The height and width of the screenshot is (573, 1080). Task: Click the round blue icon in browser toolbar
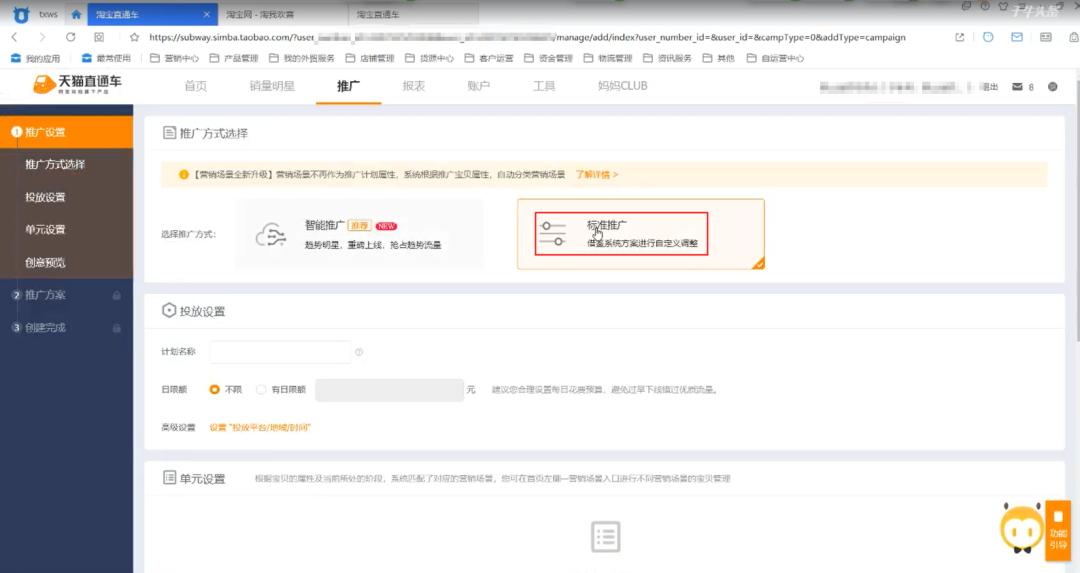(x=988, y=37)
